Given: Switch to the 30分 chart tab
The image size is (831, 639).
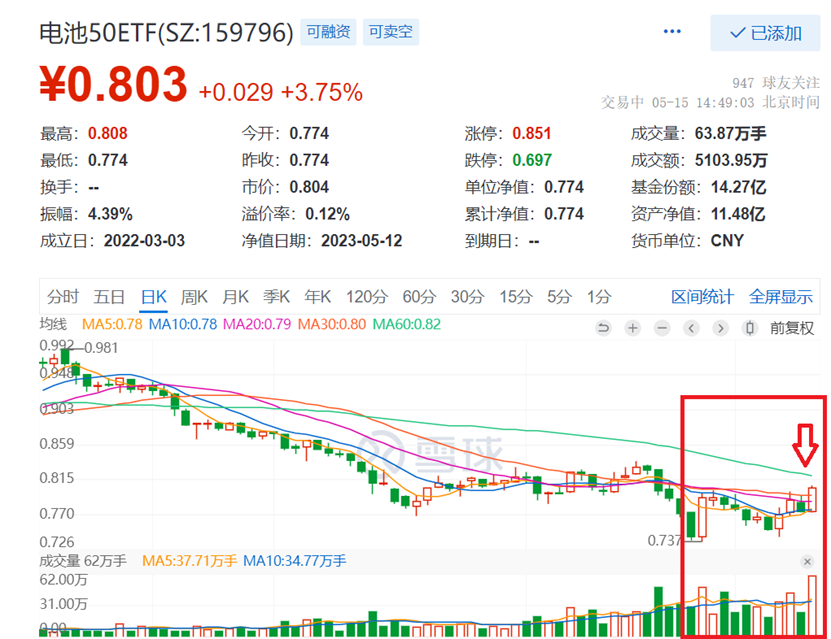Looking at the screenshot, I should pyautogui.click(x=467, y=297).
